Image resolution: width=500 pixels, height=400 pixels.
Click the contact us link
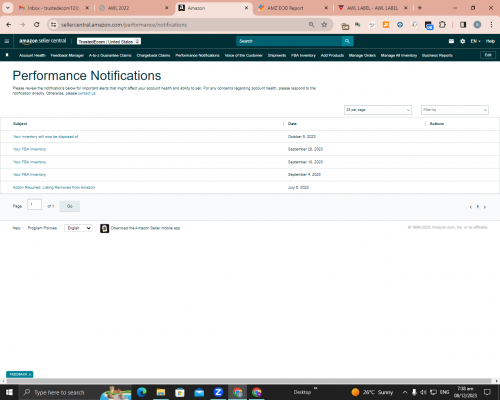(87, 93)
